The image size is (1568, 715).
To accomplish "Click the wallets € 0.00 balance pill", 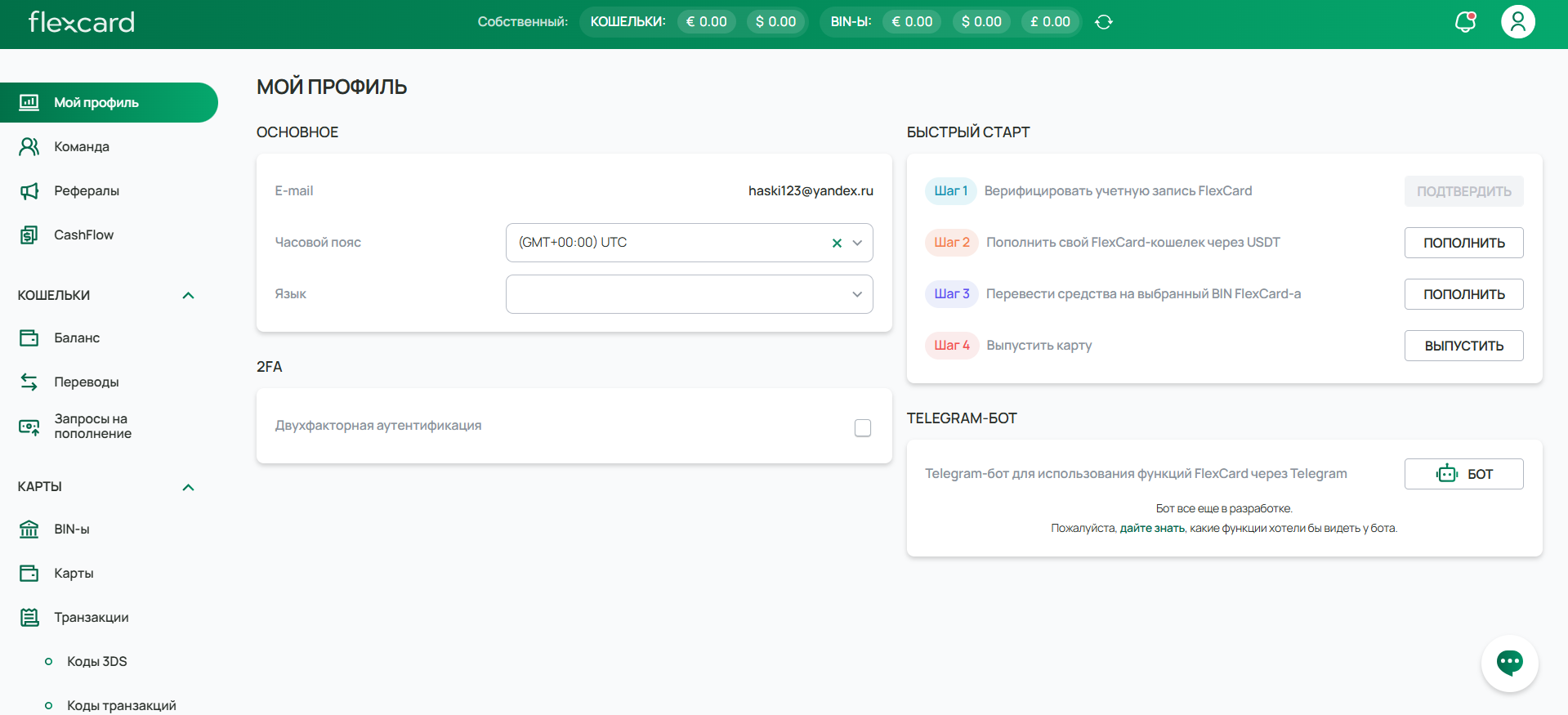I will tap(707, 22).
